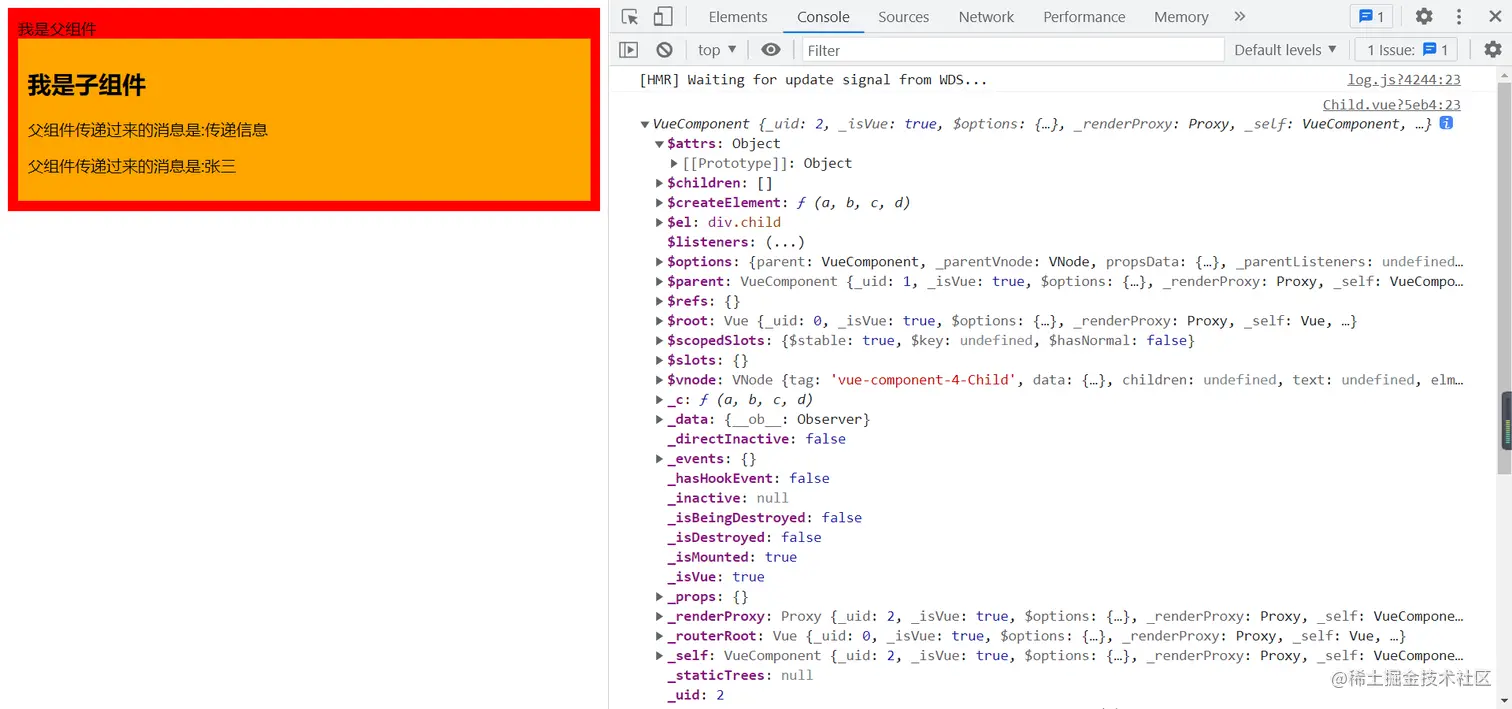Image resolution: width=1512 pixels, height=709 pixels.
Task: Show more DevTools tabs via chevron
Action: [1240, 17]
